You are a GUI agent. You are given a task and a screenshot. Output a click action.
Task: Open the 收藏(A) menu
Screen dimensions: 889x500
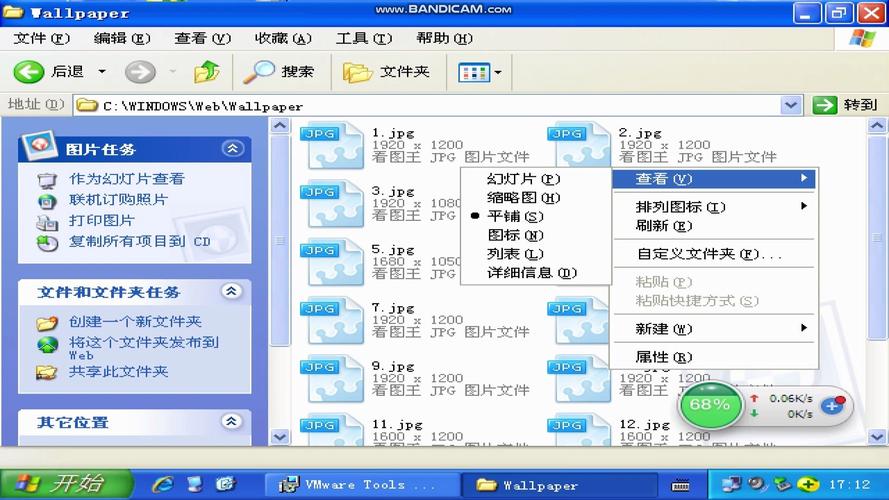tap(283, 39)
